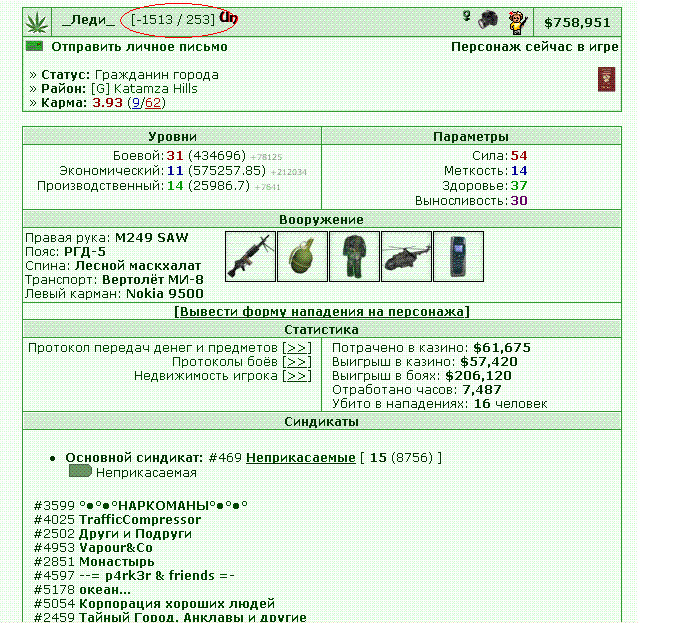The width and height of the screenshot is (687, 623).
Task: Click left pocket Nokia 9500 text
Action: click(x=165, y=294)
